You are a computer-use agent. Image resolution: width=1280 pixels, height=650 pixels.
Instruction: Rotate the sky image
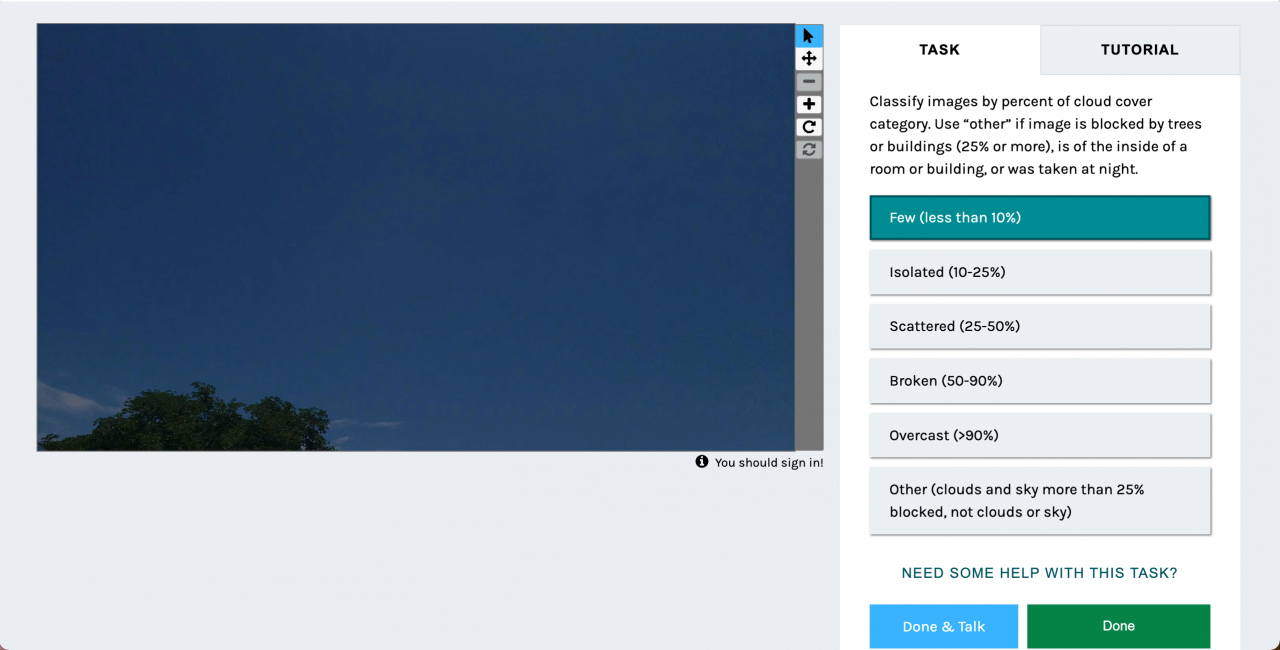coord(809,127)
